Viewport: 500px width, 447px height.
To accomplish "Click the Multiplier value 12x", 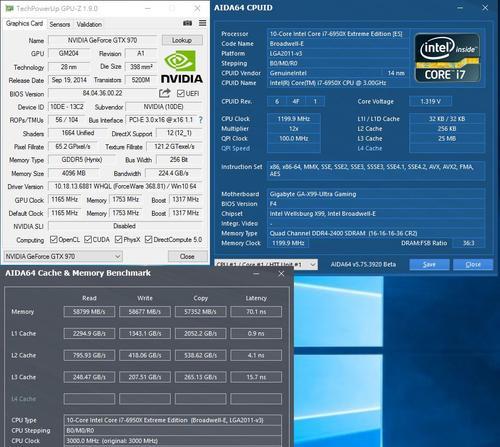I will point(294,129).
